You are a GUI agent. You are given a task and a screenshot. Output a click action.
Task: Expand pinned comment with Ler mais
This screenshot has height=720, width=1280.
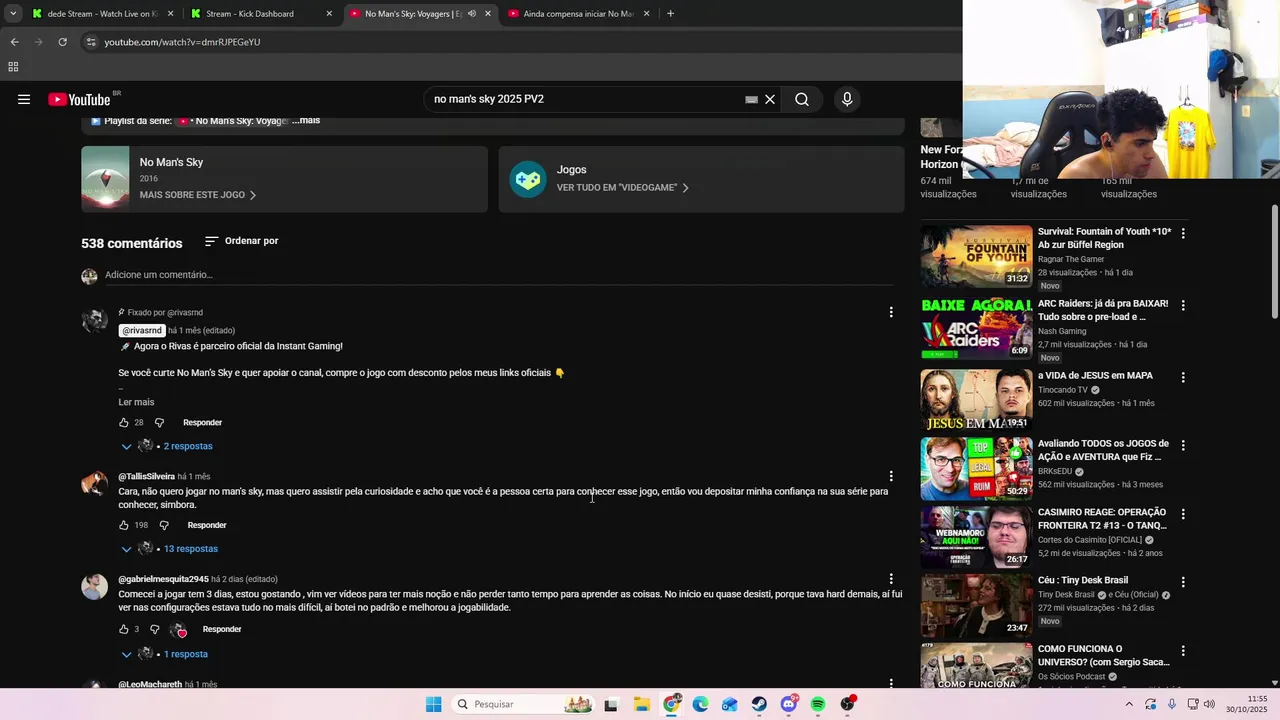136,402
